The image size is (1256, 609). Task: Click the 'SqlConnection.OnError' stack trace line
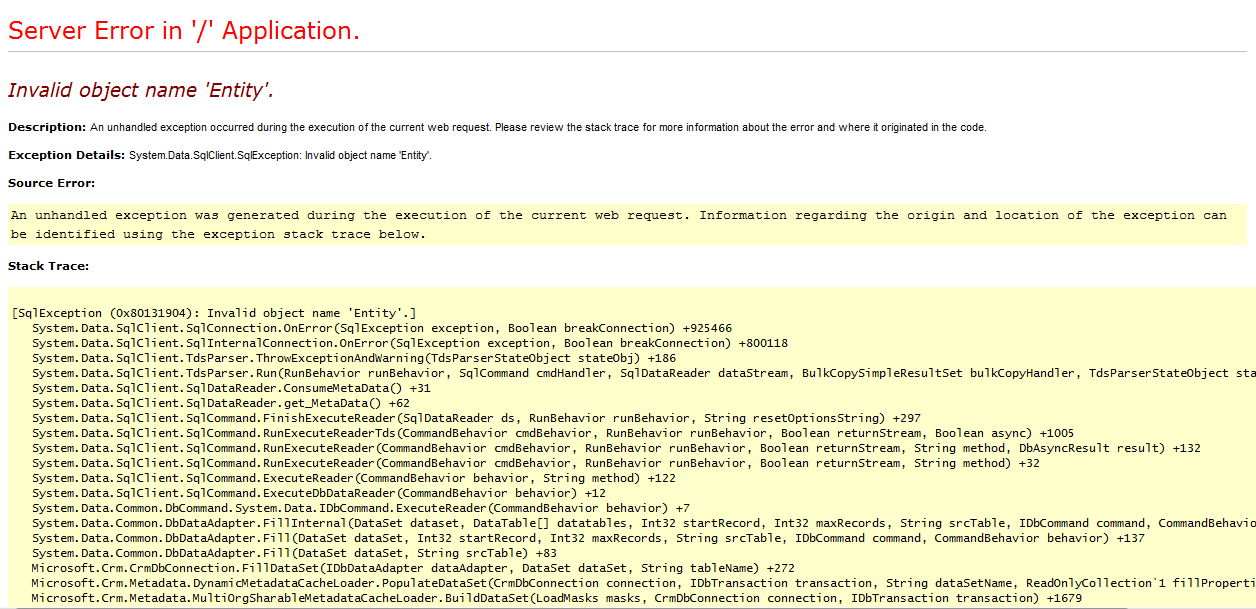[381, 328]
